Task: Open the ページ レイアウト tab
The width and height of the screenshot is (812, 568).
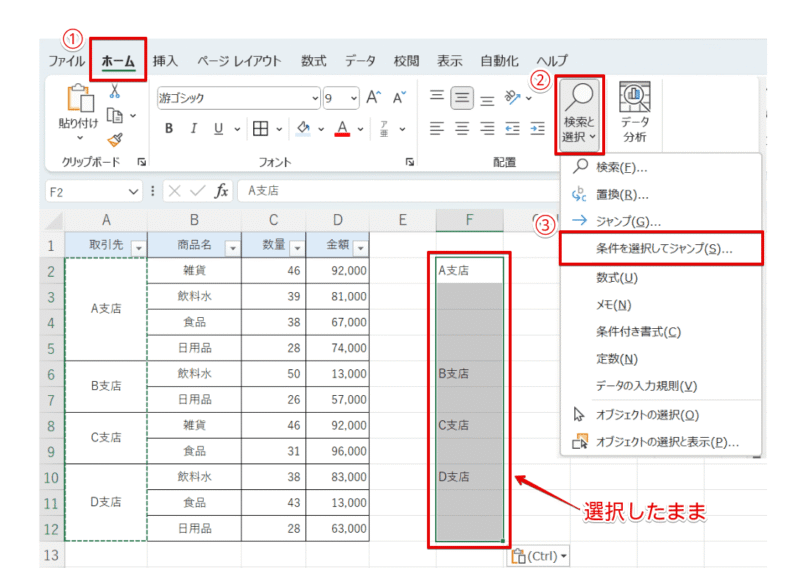Action: pos(239,61)
